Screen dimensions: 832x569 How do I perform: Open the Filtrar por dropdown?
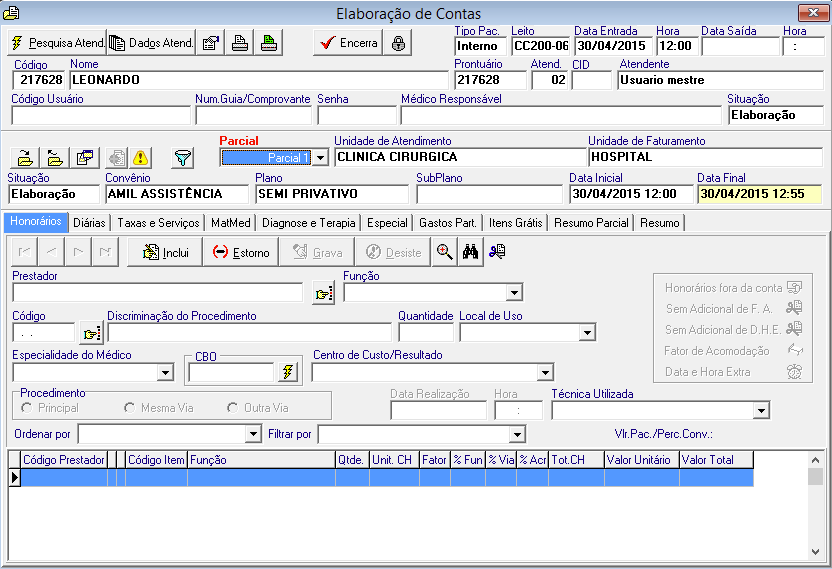point(516,435)
